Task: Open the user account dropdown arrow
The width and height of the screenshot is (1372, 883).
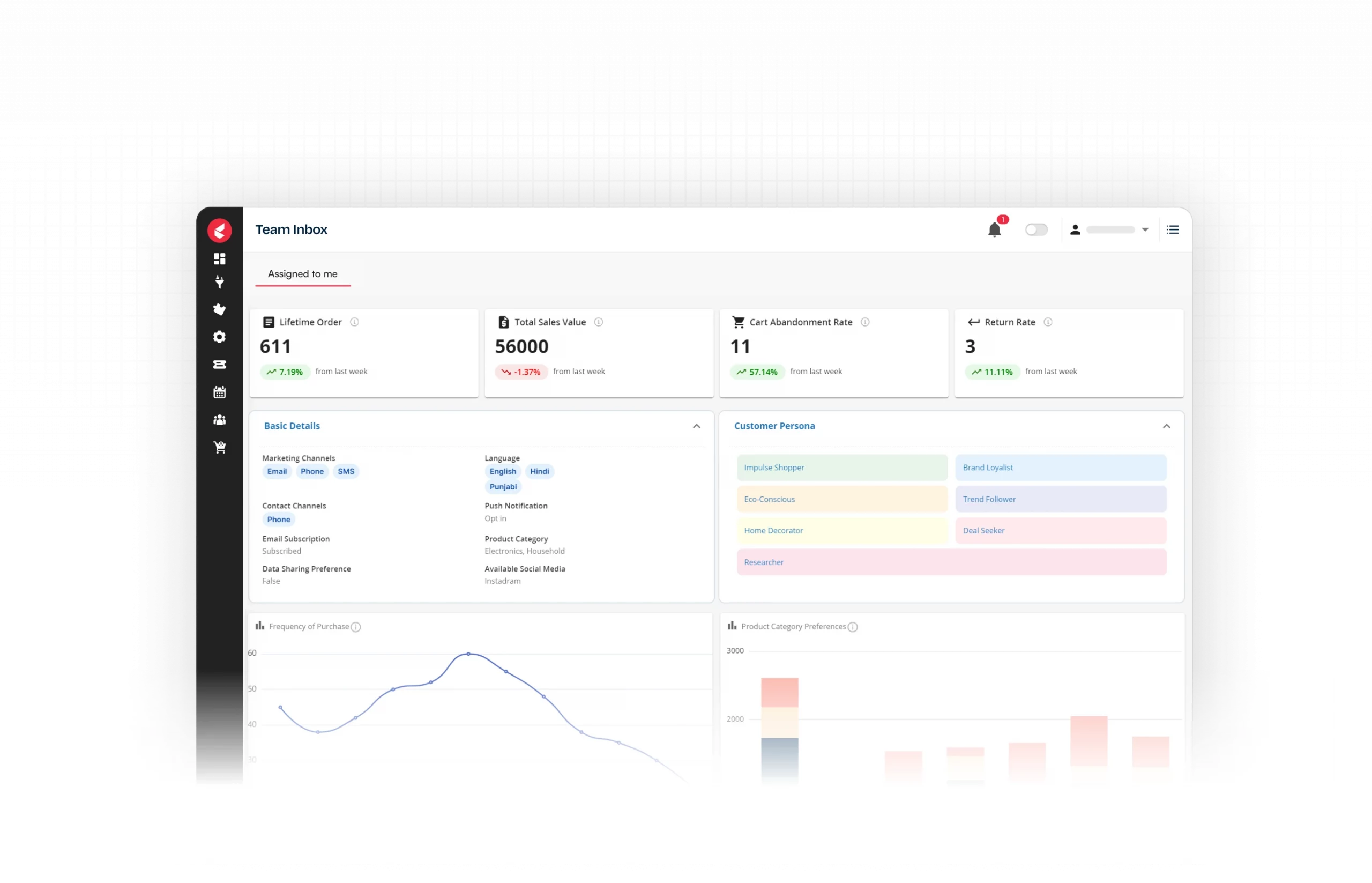Action: coord(1145,230)
